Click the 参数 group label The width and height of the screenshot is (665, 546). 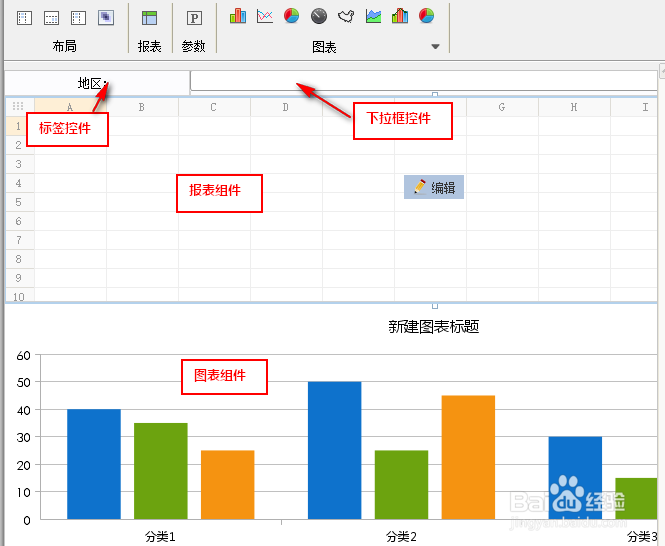[x=193, y=46]
